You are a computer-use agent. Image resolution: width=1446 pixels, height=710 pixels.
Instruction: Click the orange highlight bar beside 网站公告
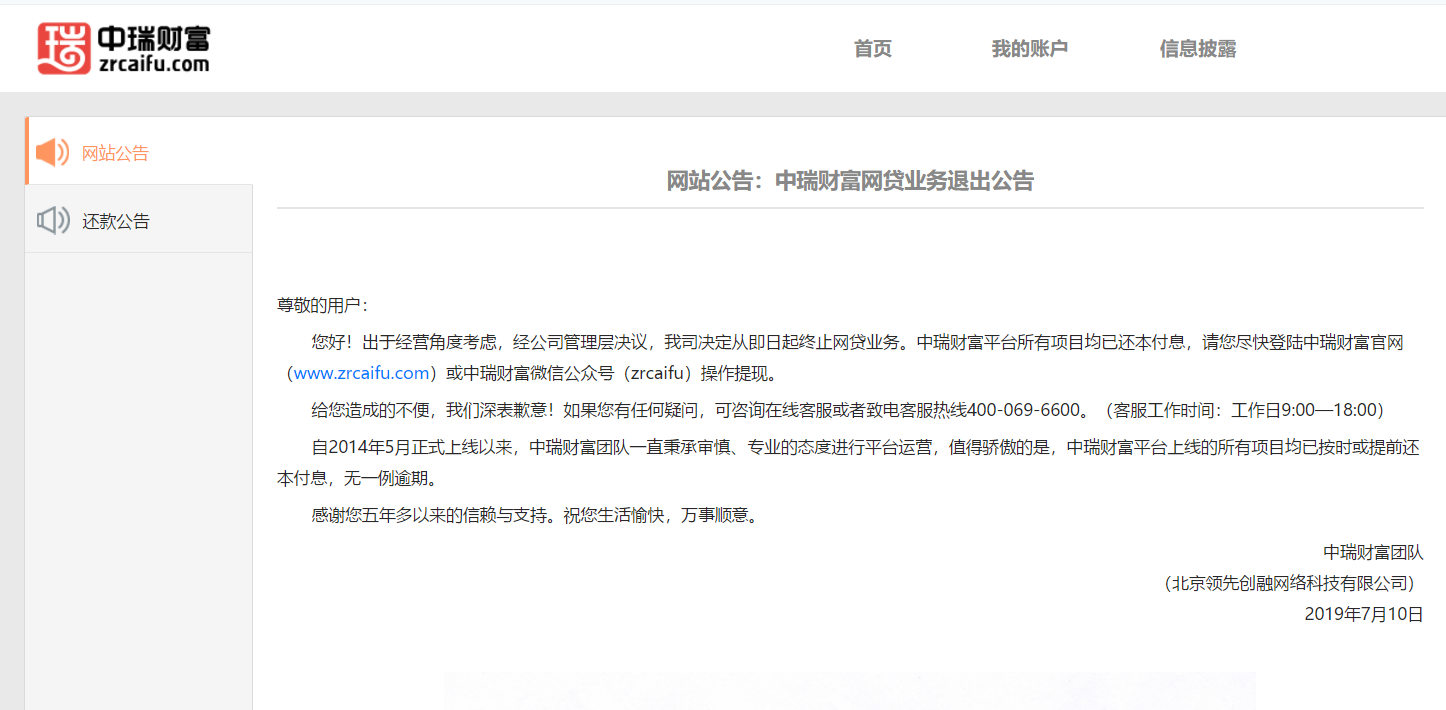[x=27, y=151]
